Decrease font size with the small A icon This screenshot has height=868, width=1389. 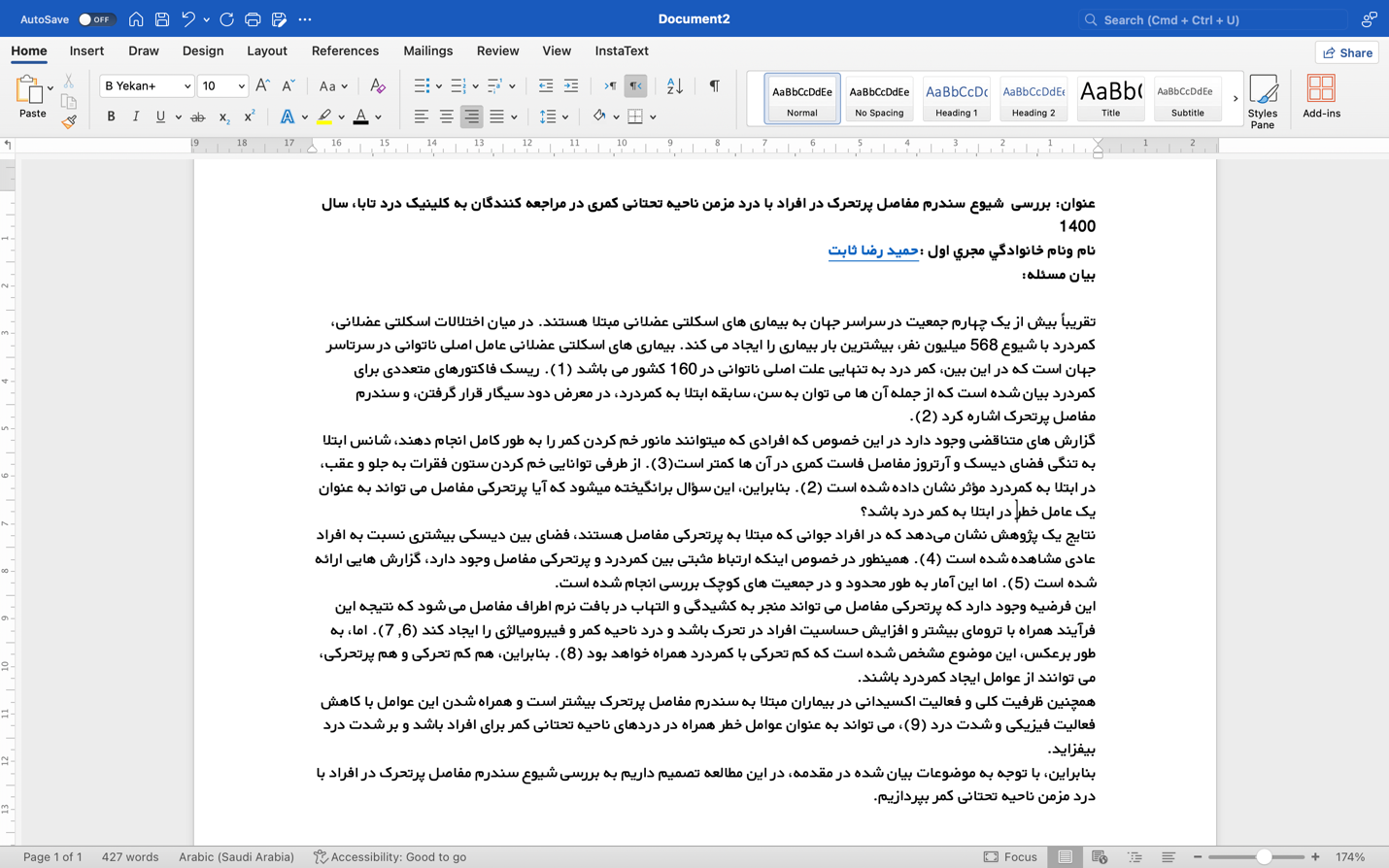[288, 86]
